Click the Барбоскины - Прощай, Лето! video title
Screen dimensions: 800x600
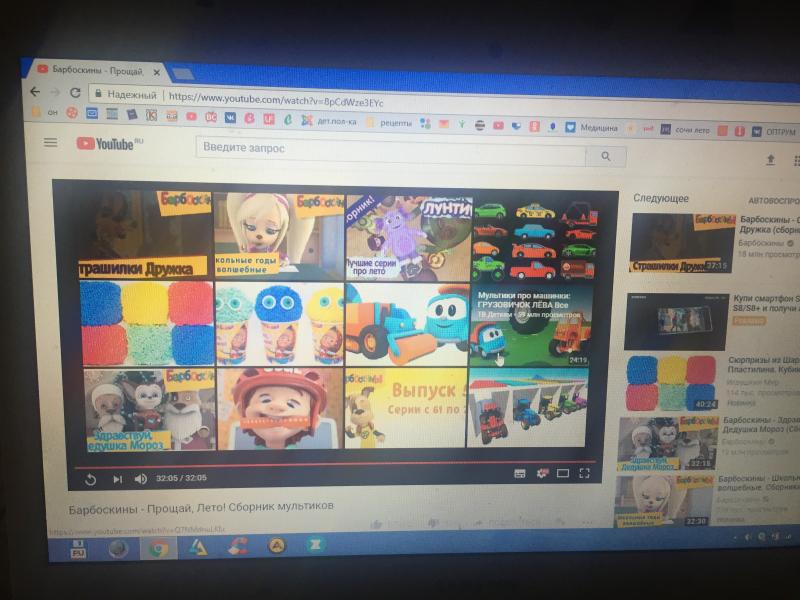201,507
